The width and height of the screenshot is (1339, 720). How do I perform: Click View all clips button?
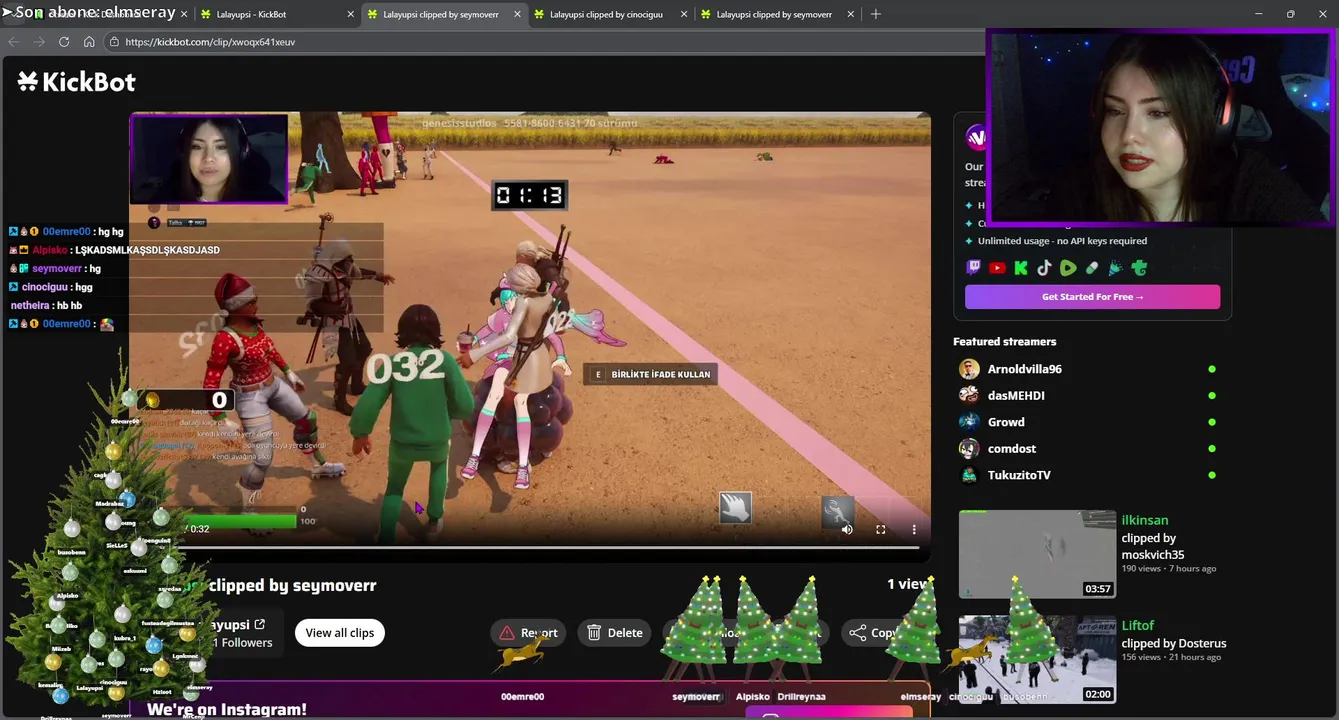(340, 633)
